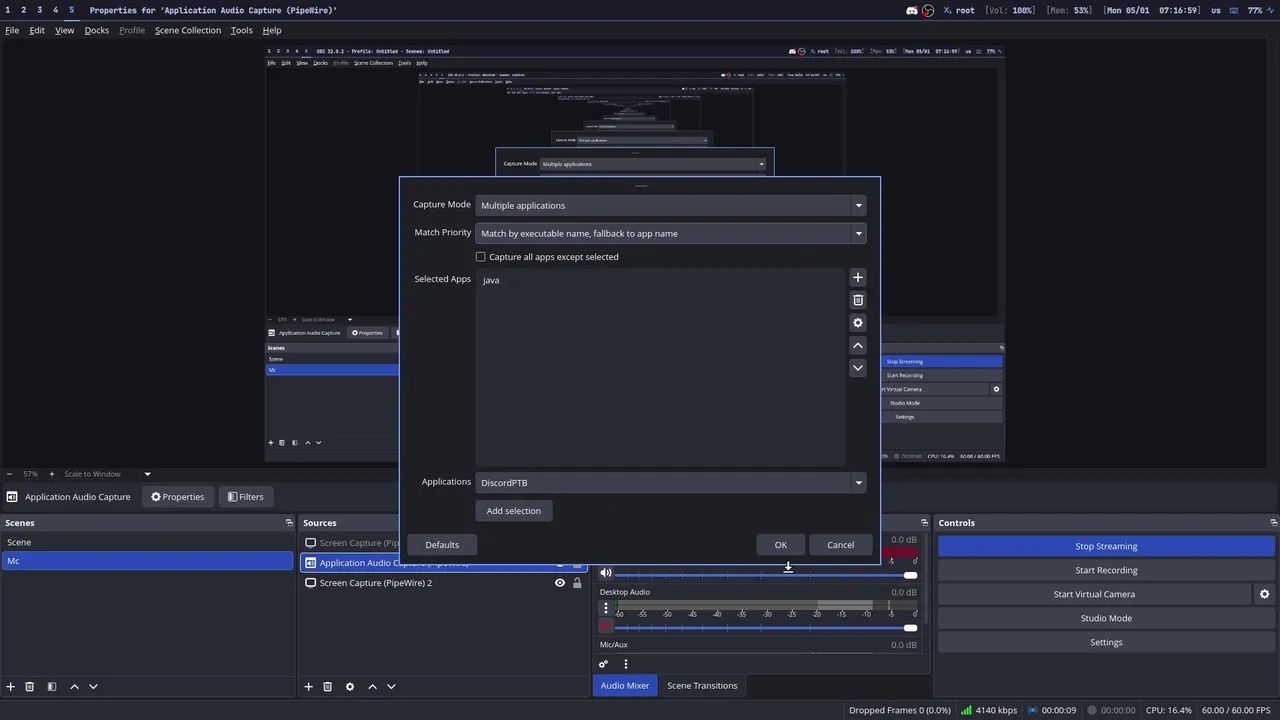Unmute Desktop Audio with the red speaker icon
1280x720 pixels.
pos(605,626)
